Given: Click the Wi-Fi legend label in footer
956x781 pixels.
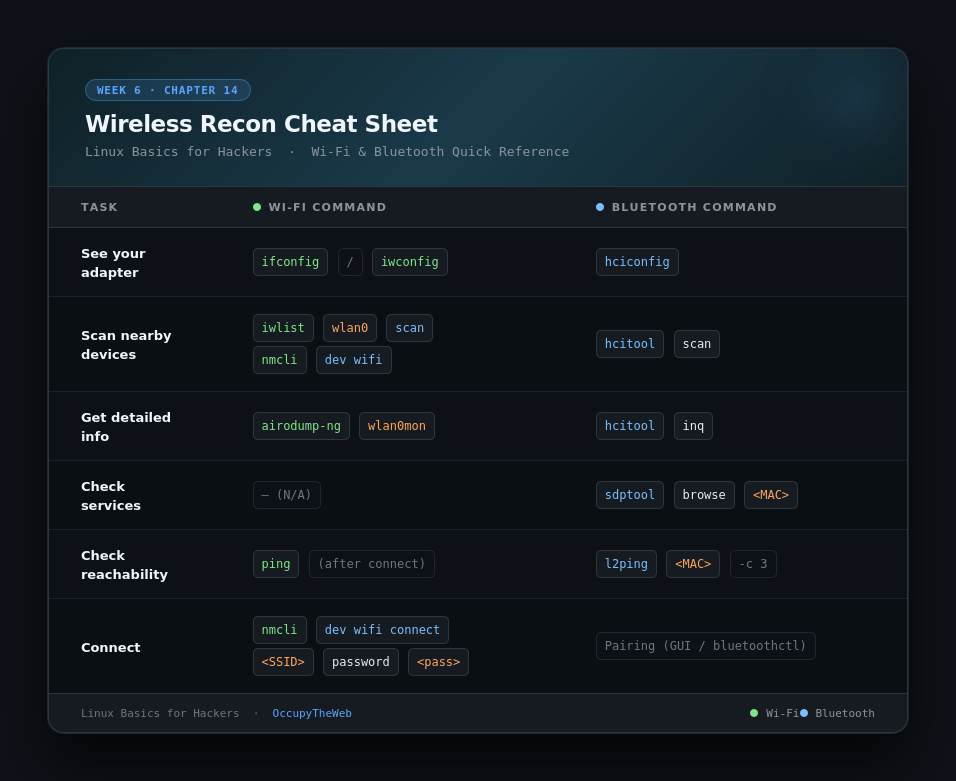Looking at the screenshot, I should (x=782, y=713).
